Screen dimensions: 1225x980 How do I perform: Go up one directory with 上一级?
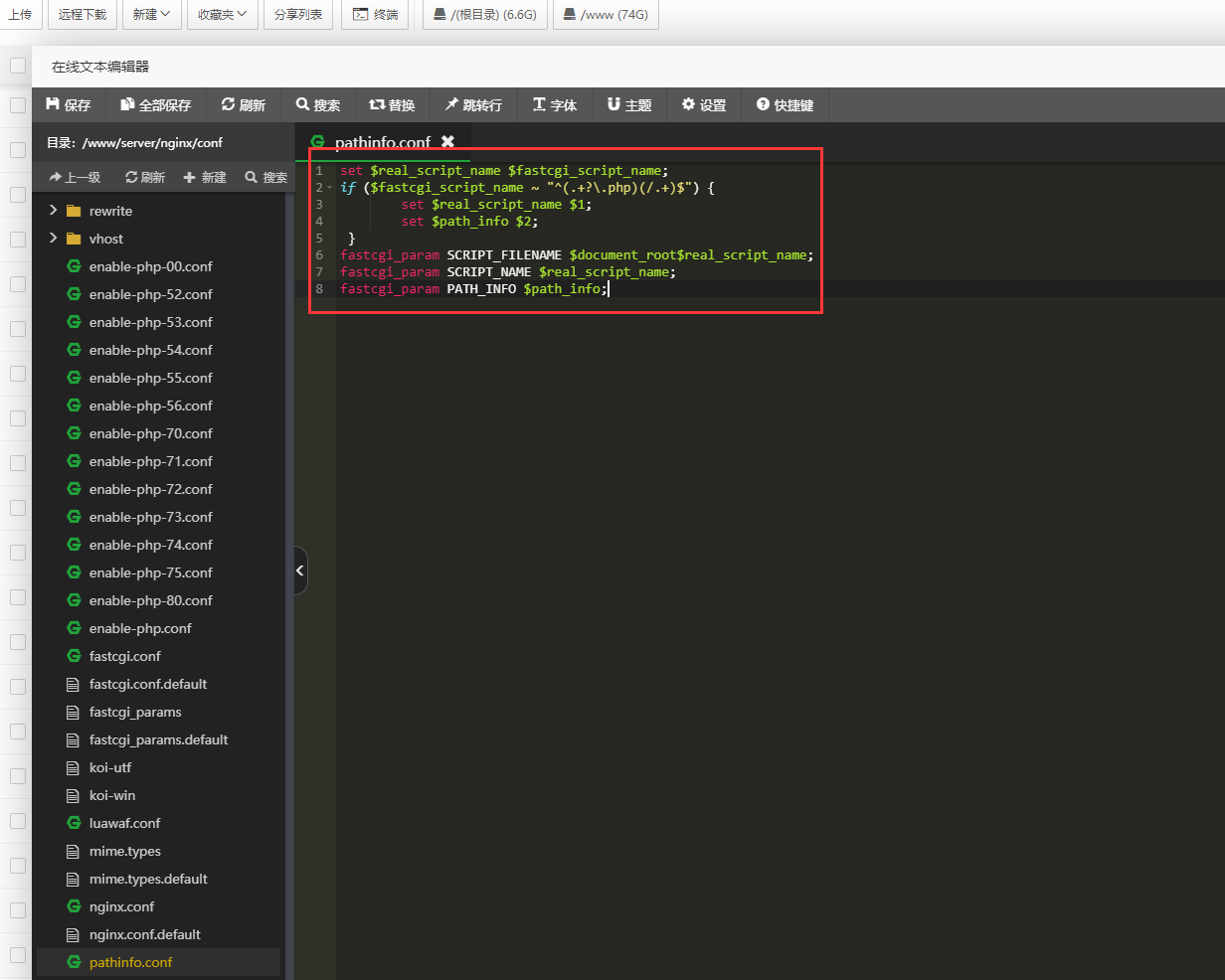pyautogui.click(x=75, y=177)
